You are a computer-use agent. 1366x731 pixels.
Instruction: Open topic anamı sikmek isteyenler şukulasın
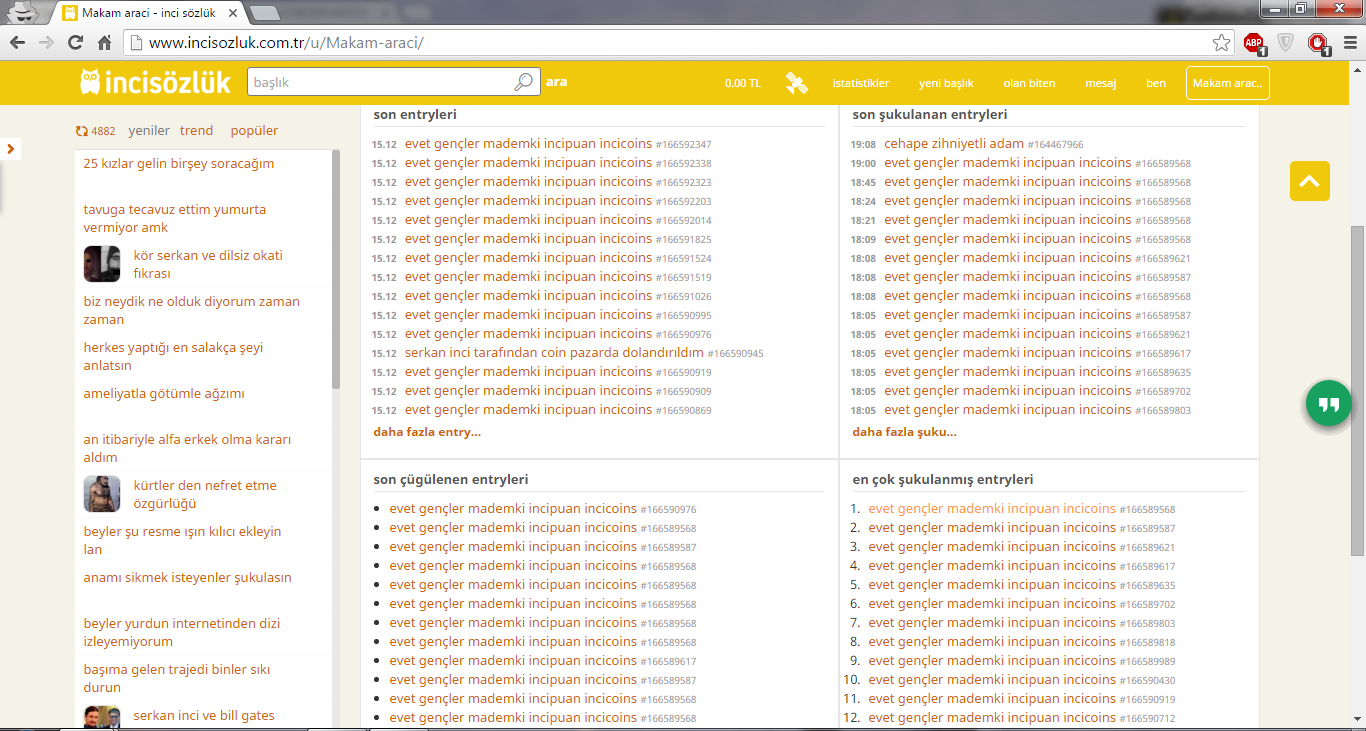188,578
